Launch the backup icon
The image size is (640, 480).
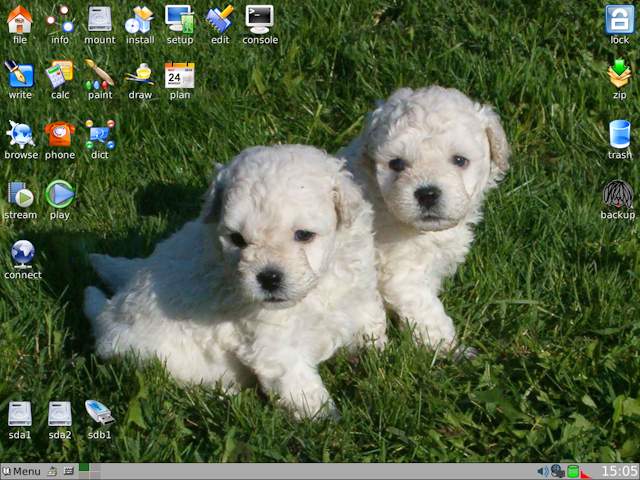click(618, 195)
